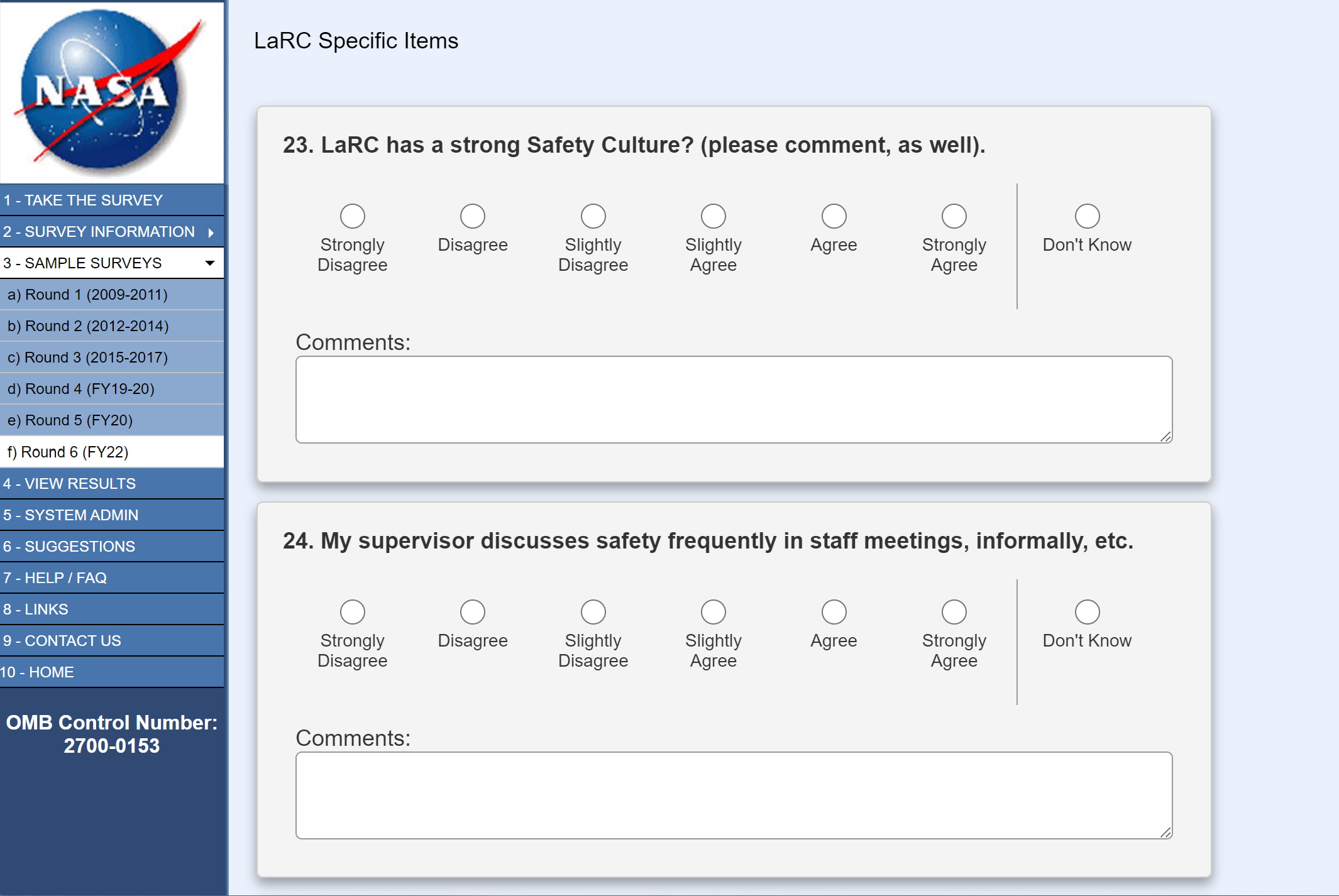Select Strongly Agree for question 24

click(x=954, y=612)
